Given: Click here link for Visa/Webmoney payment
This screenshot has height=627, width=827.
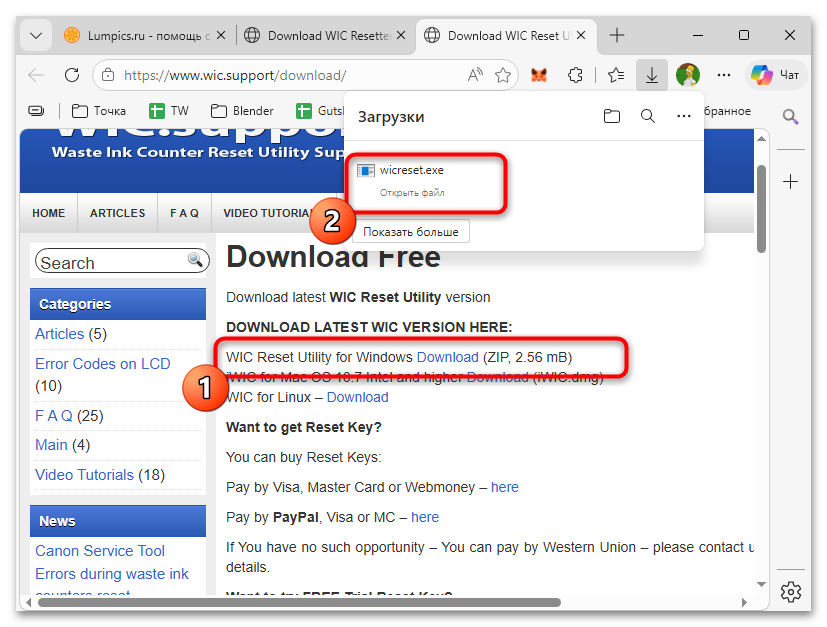Looking at the screenshot, I should coord(504,487).
